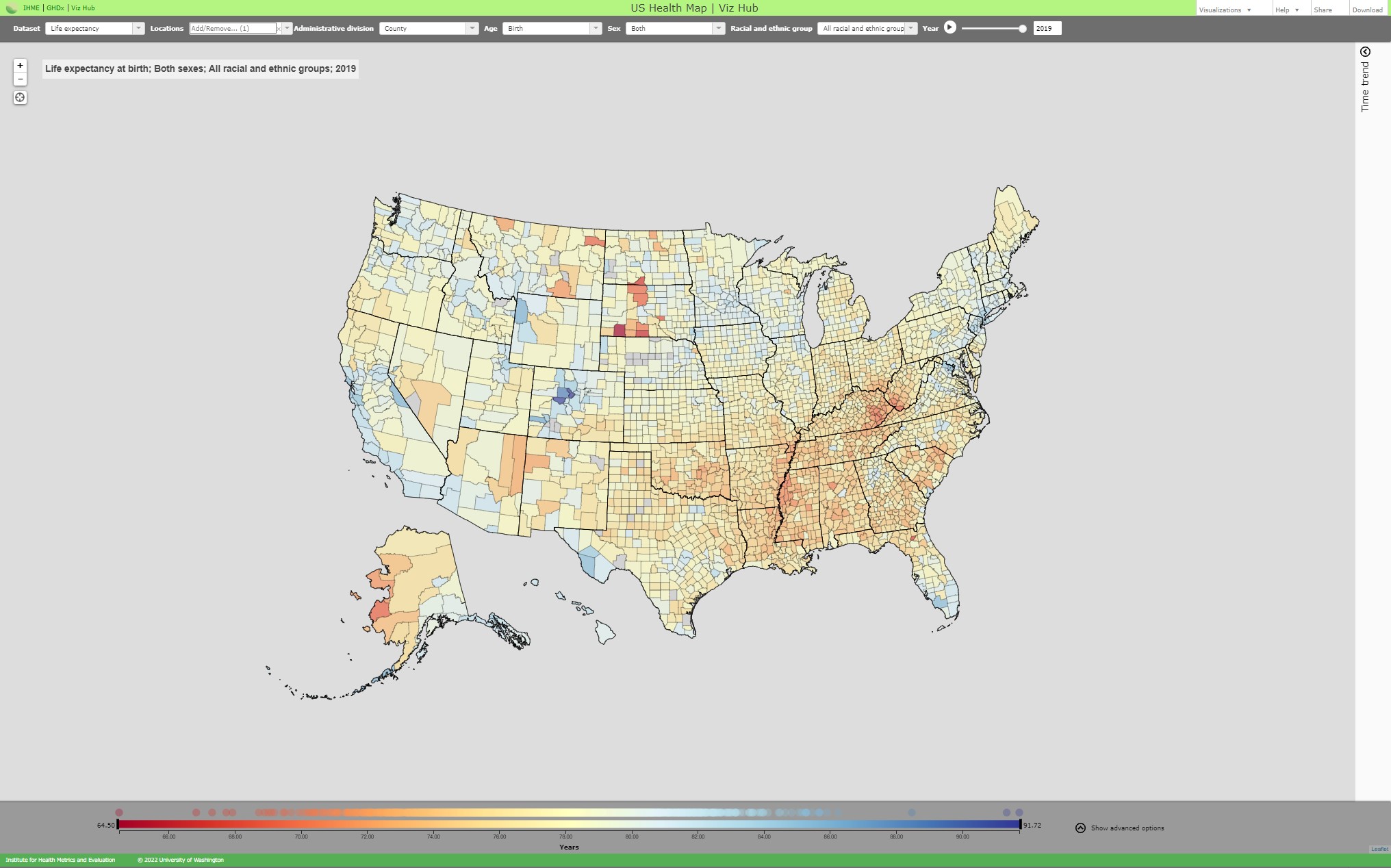Viewport: 1391px width, 868px height.
Task: Open the Age dropdown showing Birth
Action: 552,28
